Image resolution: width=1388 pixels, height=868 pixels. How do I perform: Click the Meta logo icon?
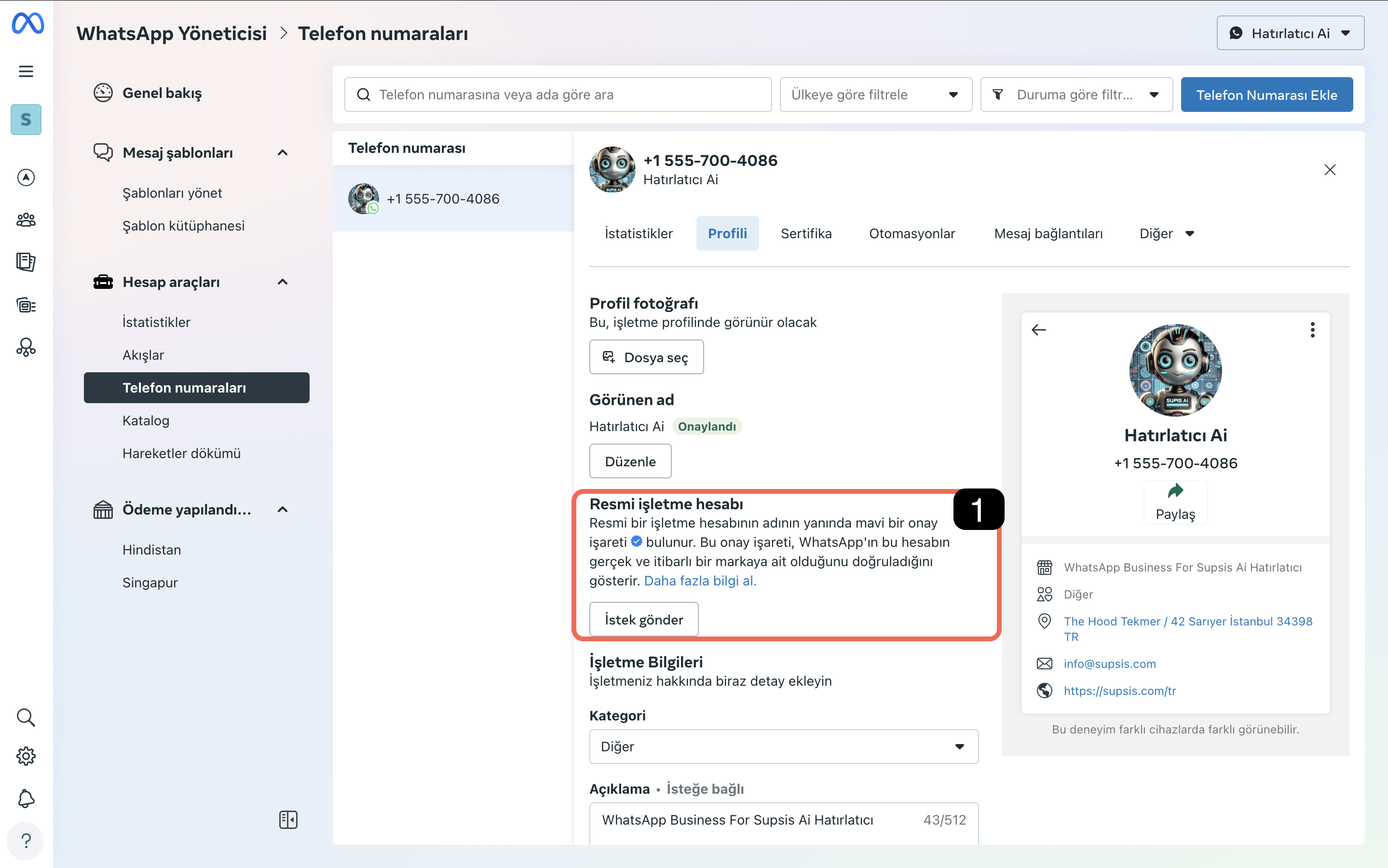[27, 24]
